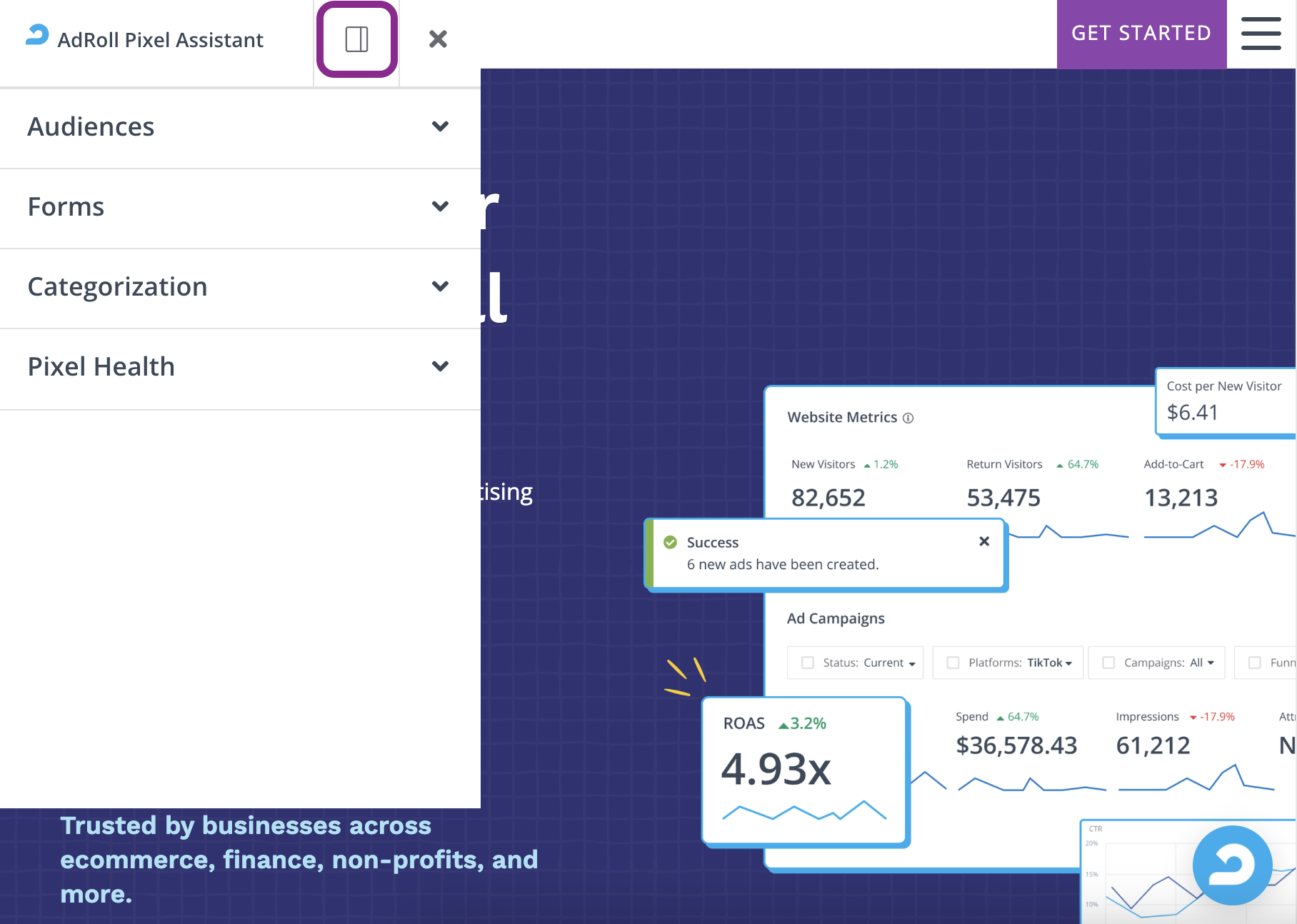Expand the Audiences section

[x=240, y=127]
